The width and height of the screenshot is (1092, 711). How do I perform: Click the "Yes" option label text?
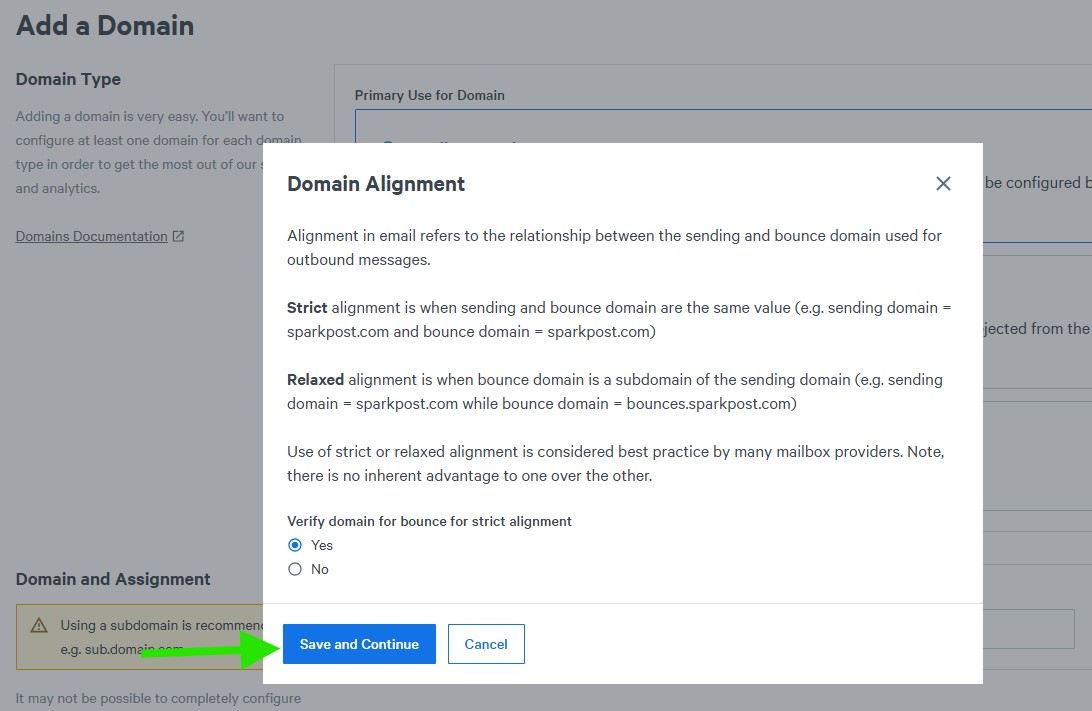(322, 545)
